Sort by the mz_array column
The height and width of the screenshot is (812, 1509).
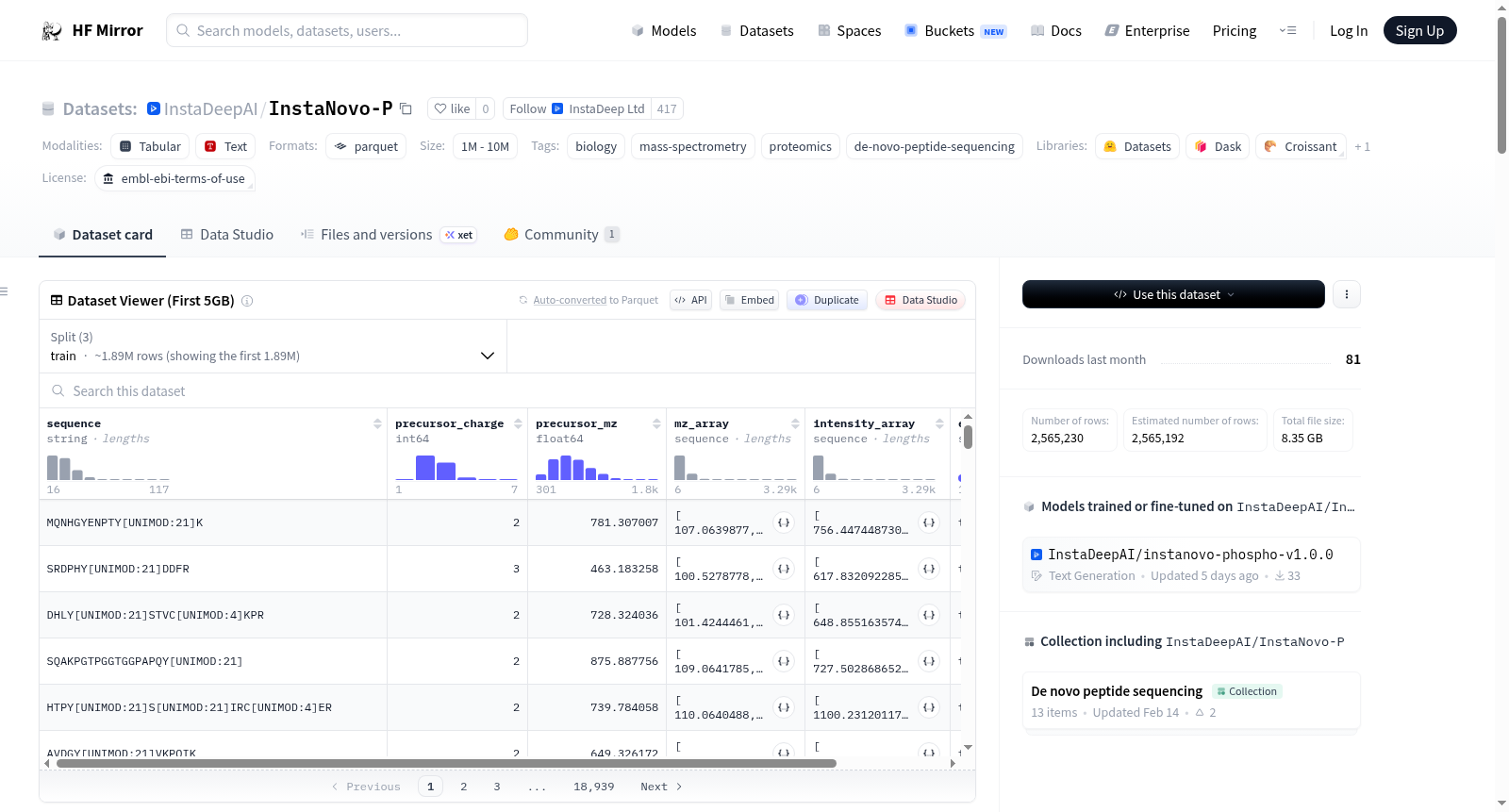point(795,423)
